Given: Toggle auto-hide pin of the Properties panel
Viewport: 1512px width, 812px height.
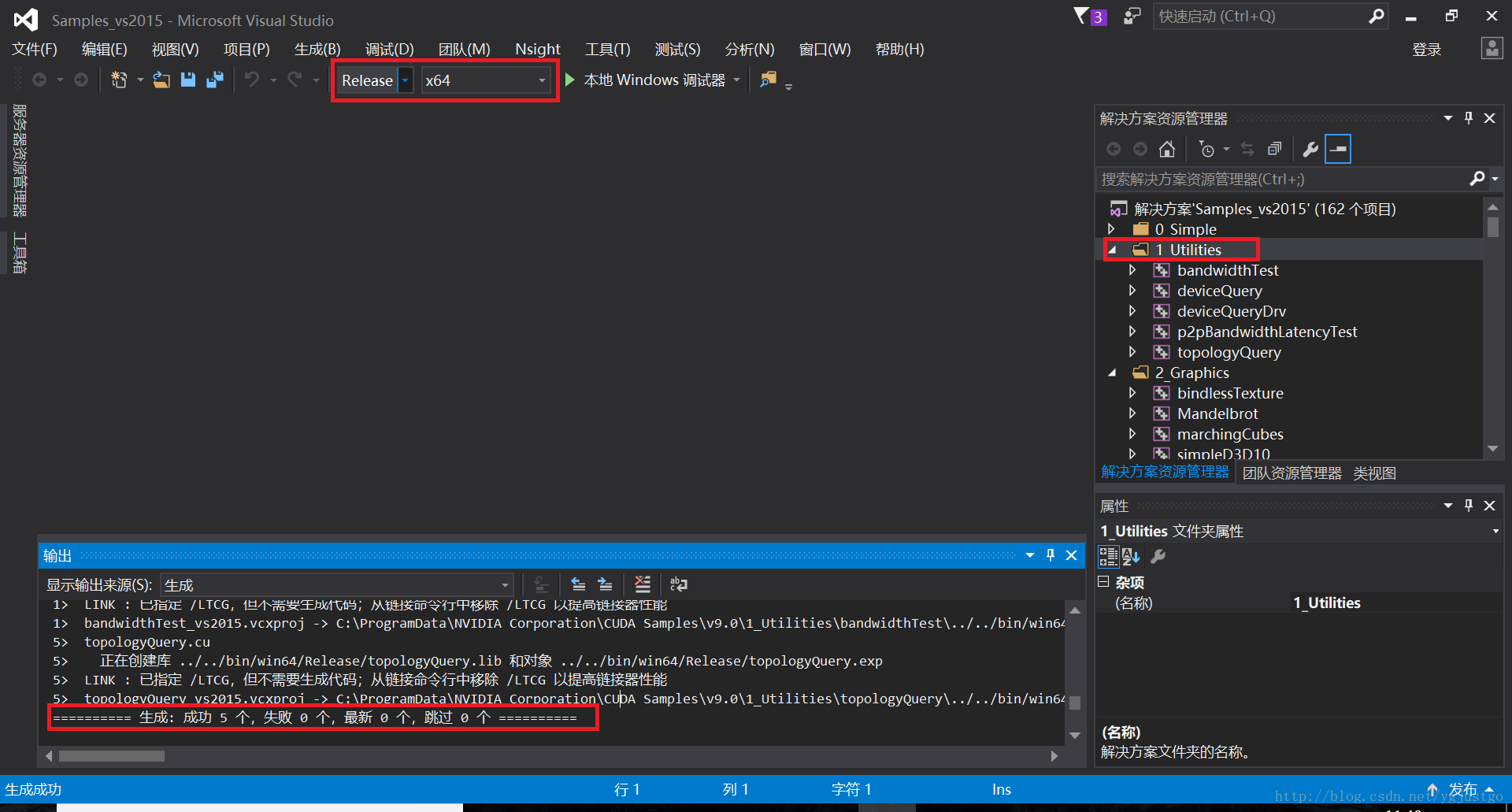Looking at the screenshot, I should pos(1469,506).
